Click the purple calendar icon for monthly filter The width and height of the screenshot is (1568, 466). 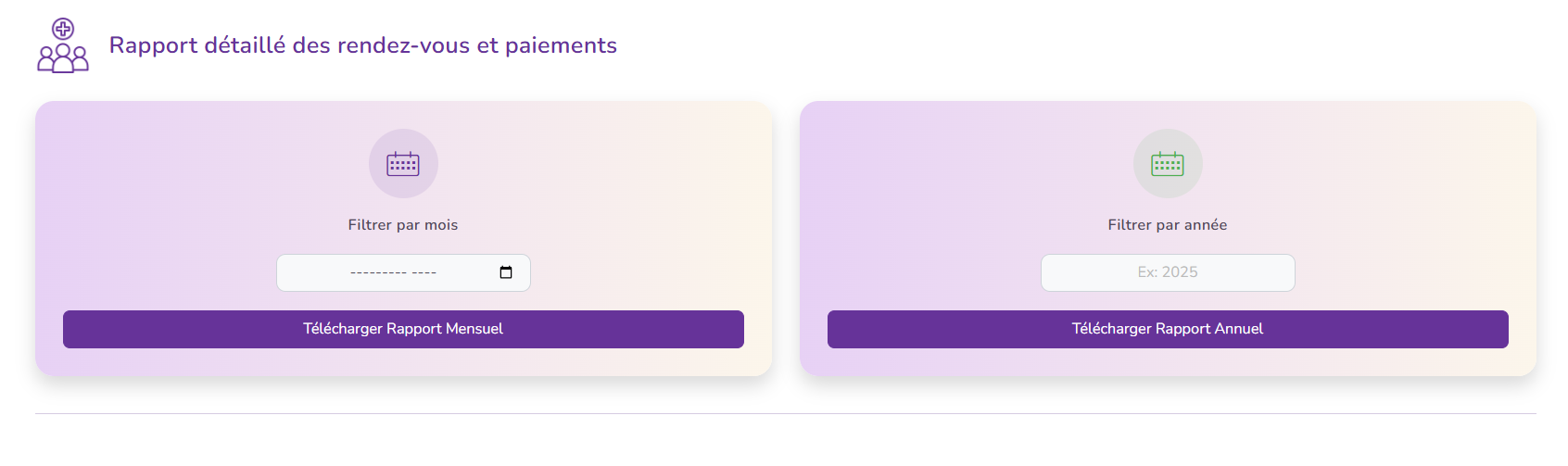pyautogui.click(x=403, y=164)
